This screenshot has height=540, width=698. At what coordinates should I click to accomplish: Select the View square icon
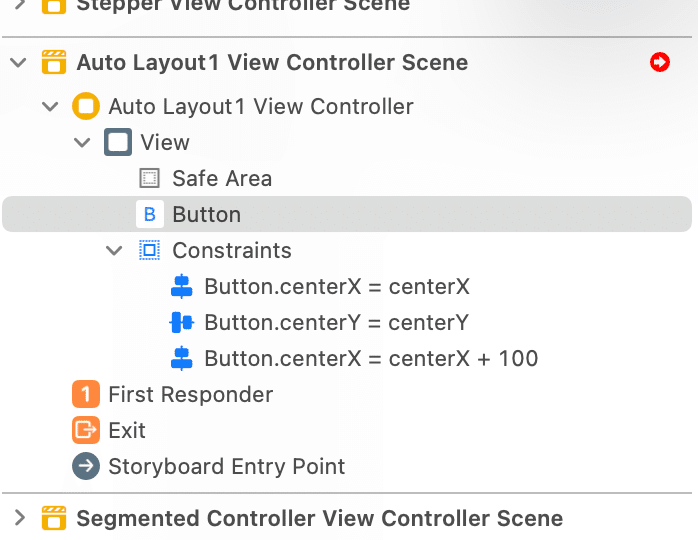tap(118, 142)
